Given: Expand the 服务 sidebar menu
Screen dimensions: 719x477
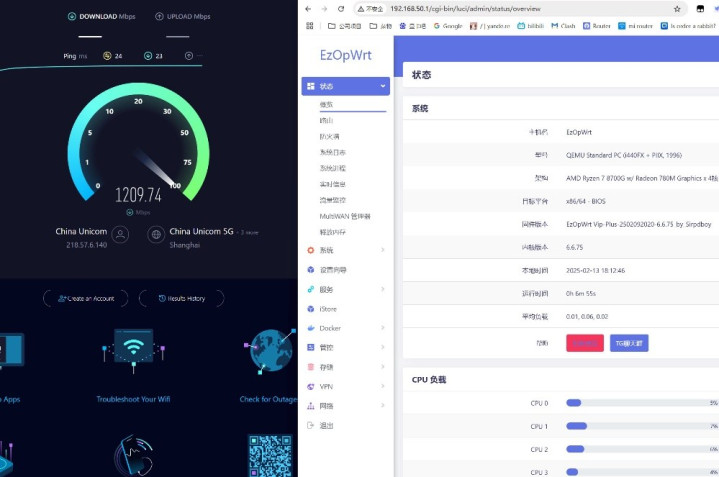Looking at the screenshot, I should [x=382, y=289].
